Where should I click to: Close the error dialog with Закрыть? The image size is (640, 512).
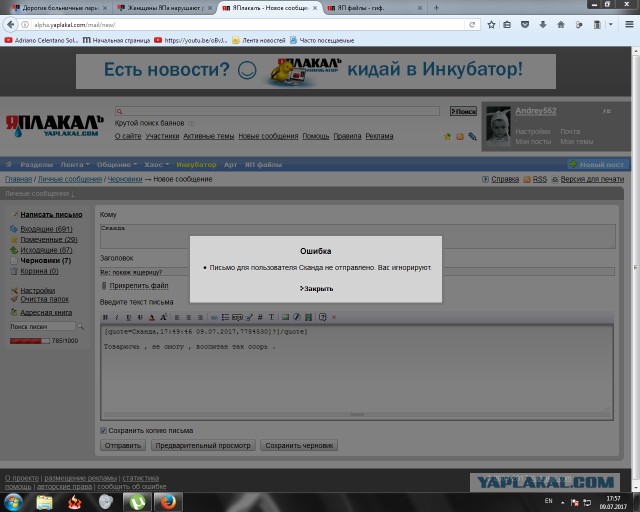click(316, 289)
